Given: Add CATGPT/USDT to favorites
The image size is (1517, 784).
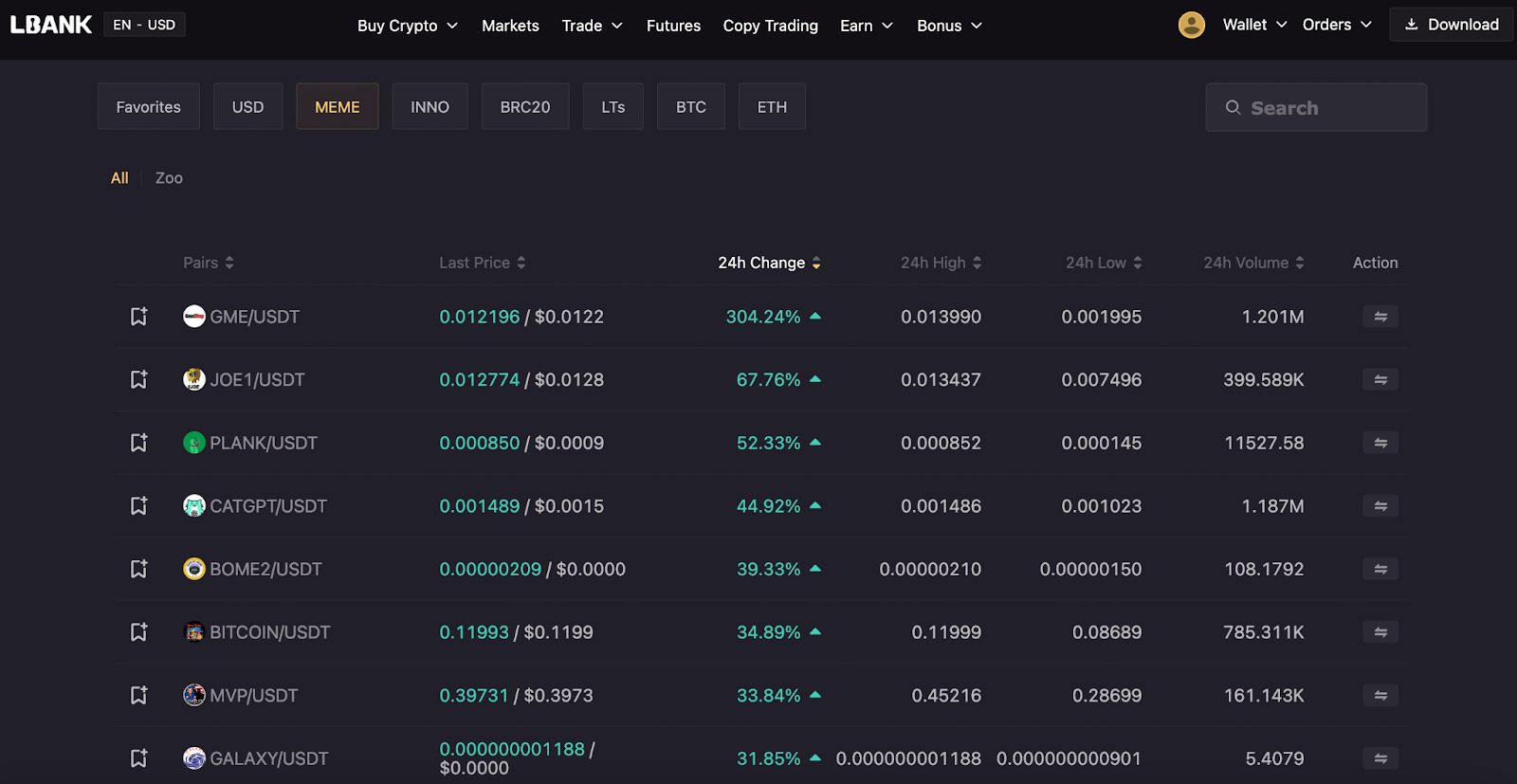Looking at the screenshot, I should pyautogui.click(x=138, y=506).
